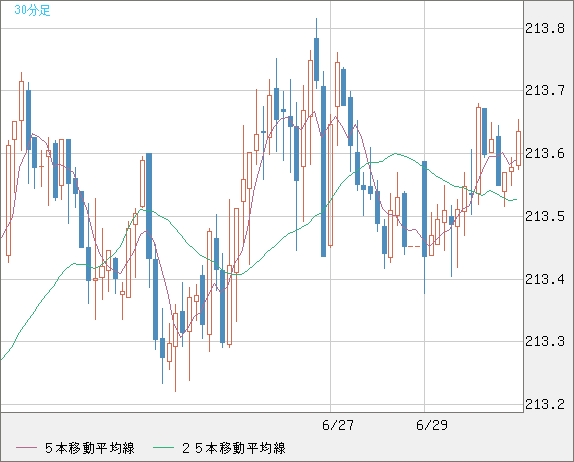Click the last orange candle on the right edge
The height and width of the screenshot is (462, 574).
point(518,149)
